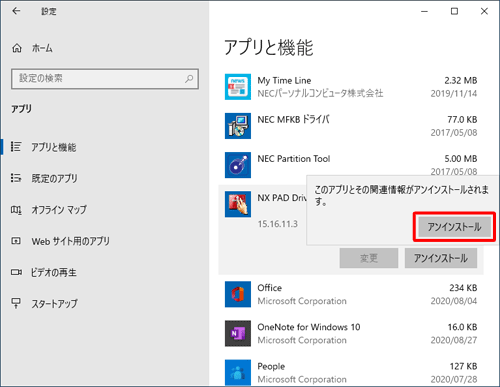Open the Home (ホーム) icon
Viewport: 500px width, 387px height.
17,48
